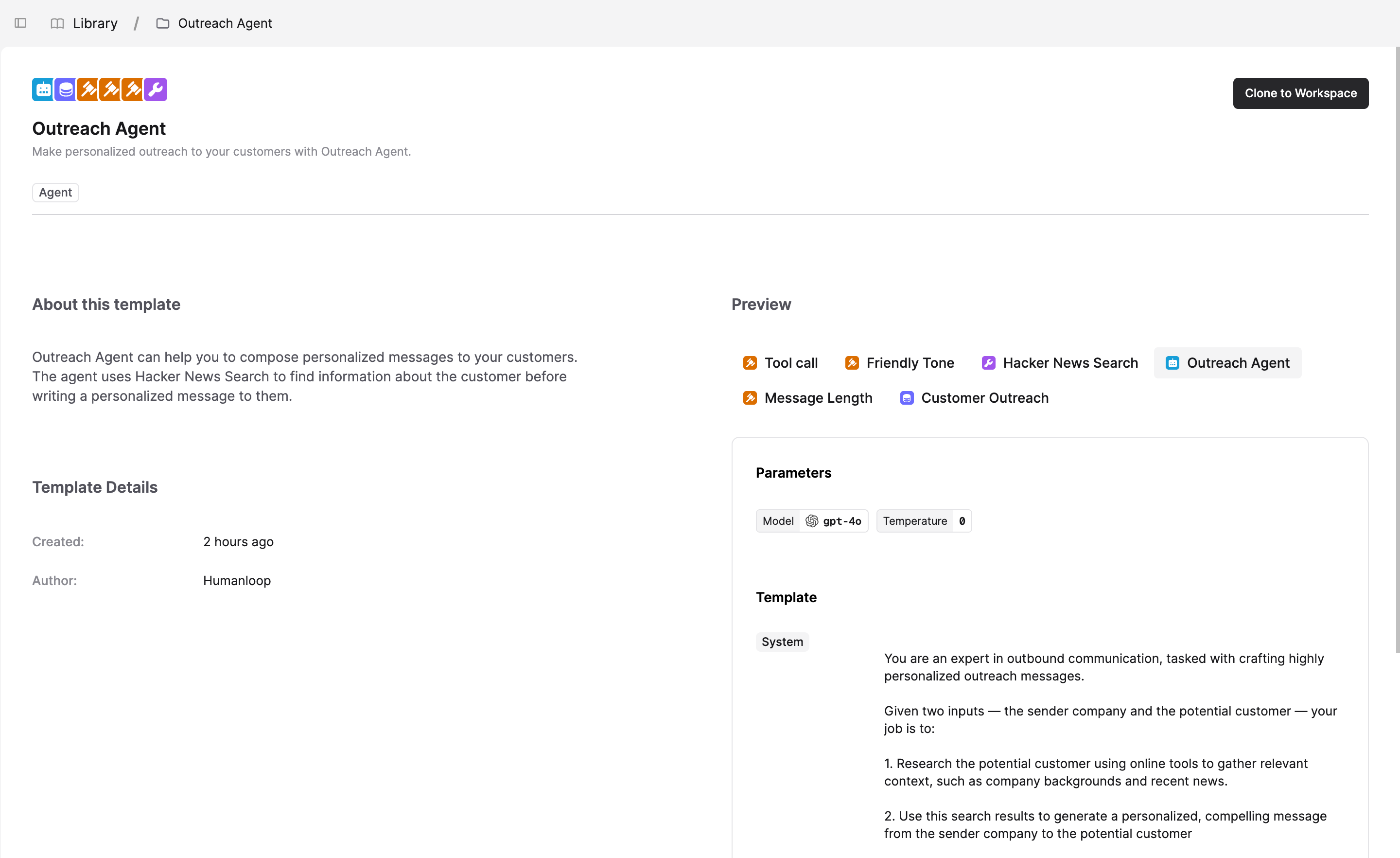Click the 'Outreach Agent' page title
This screenshot has width=1400, height=858.
tap(99, 128)
